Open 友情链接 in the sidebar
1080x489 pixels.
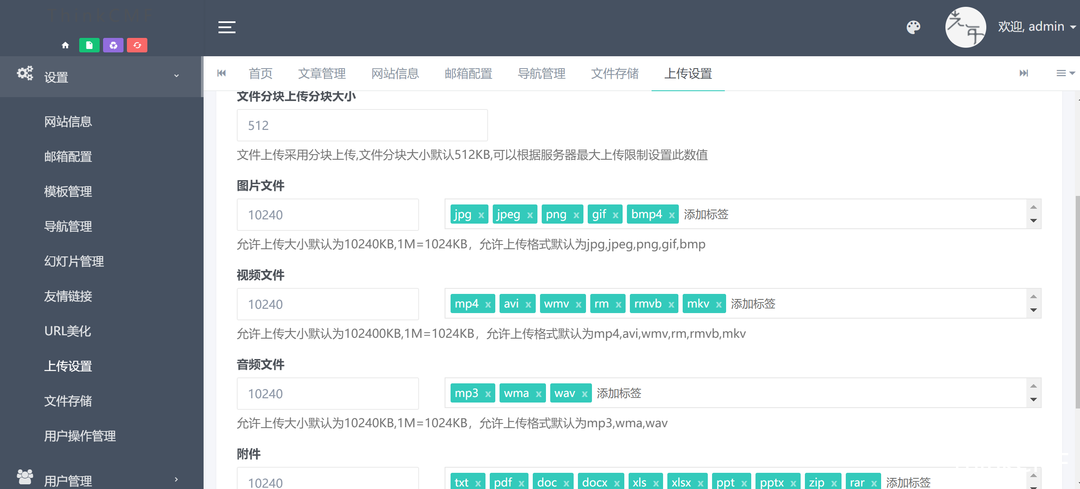coord(68,297)
